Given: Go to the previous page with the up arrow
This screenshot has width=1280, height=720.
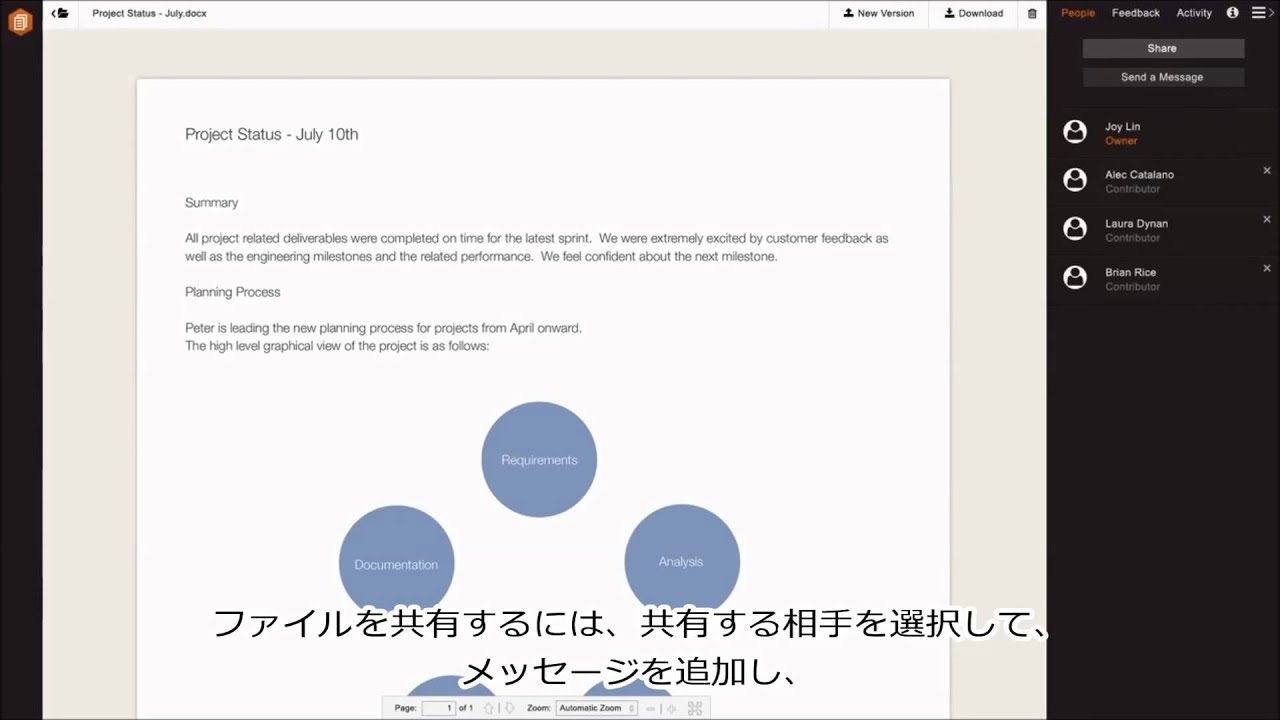Looking at the screenshot, I should (x=488, y=708).
